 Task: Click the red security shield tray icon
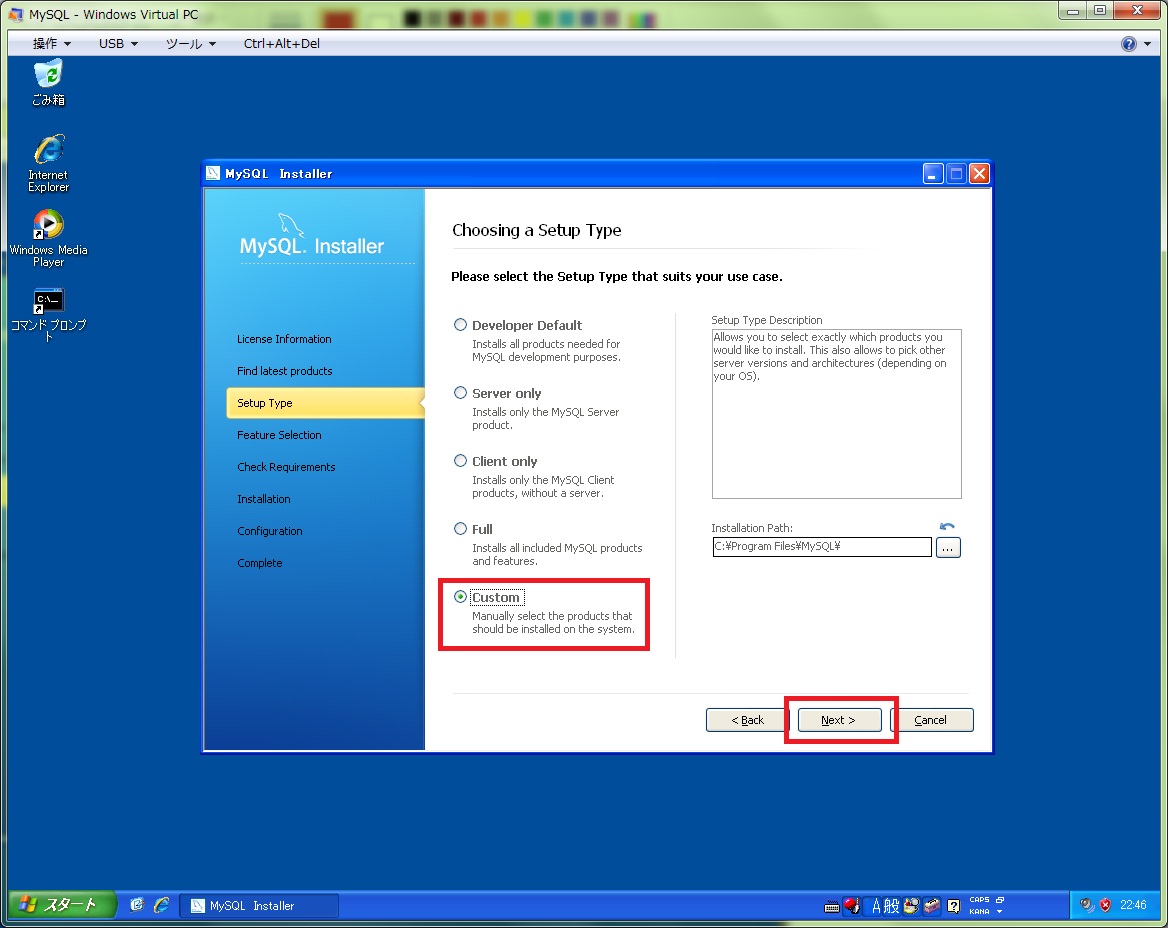click(1105, 905)
